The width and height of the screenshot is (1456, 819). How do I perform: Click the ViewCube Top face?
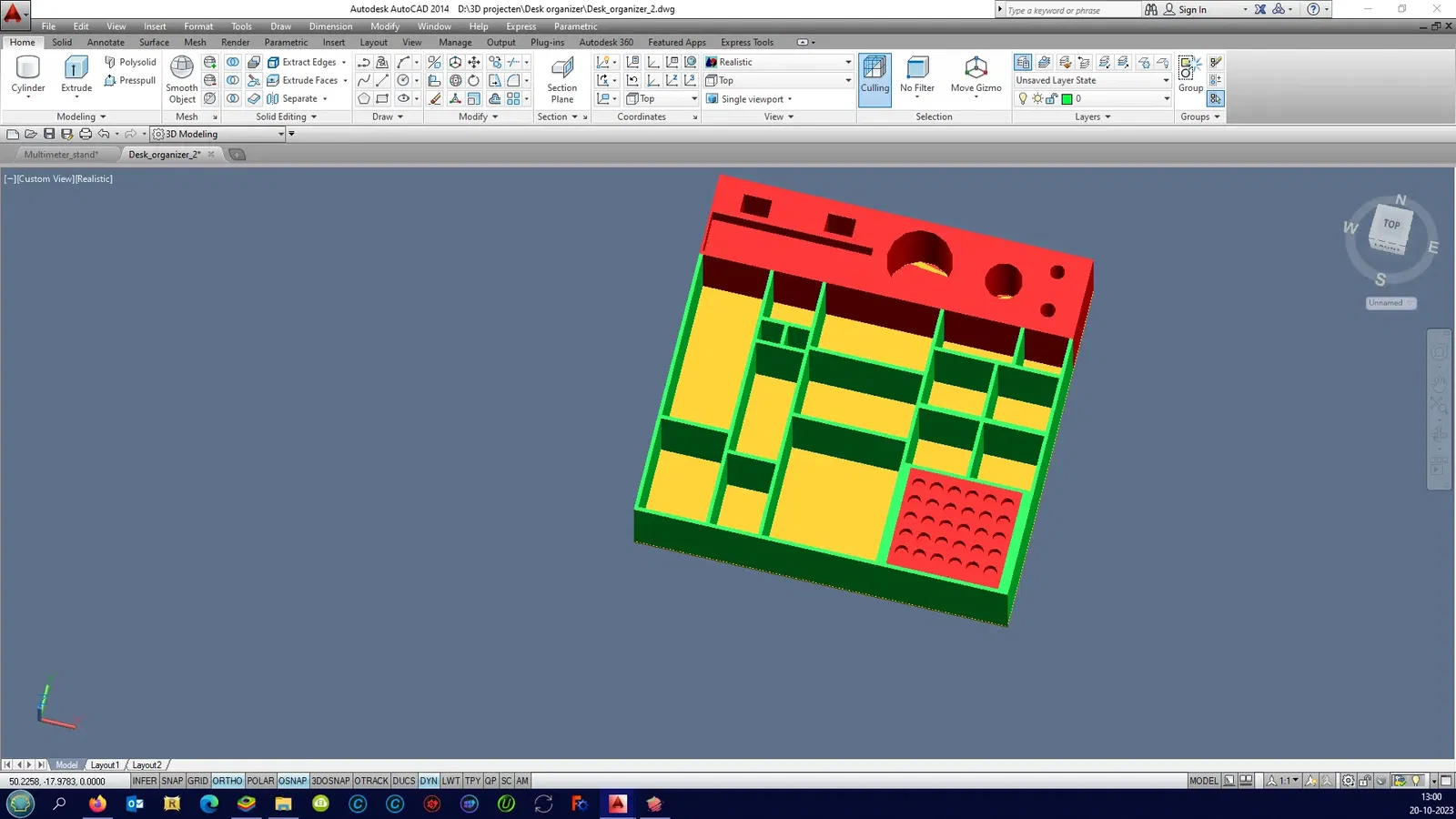[1390, 225]
